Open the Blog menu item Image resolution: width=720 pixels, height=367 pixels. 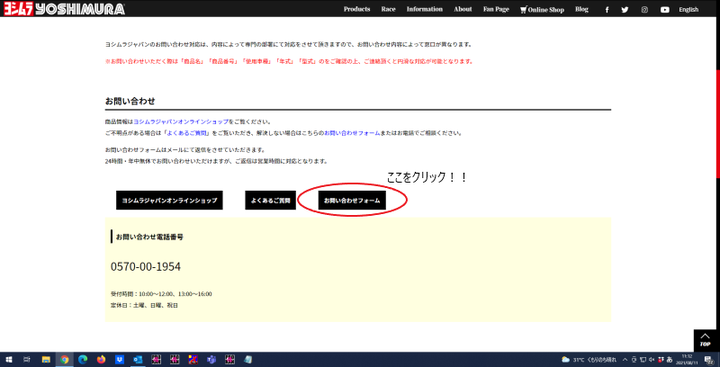581,9
